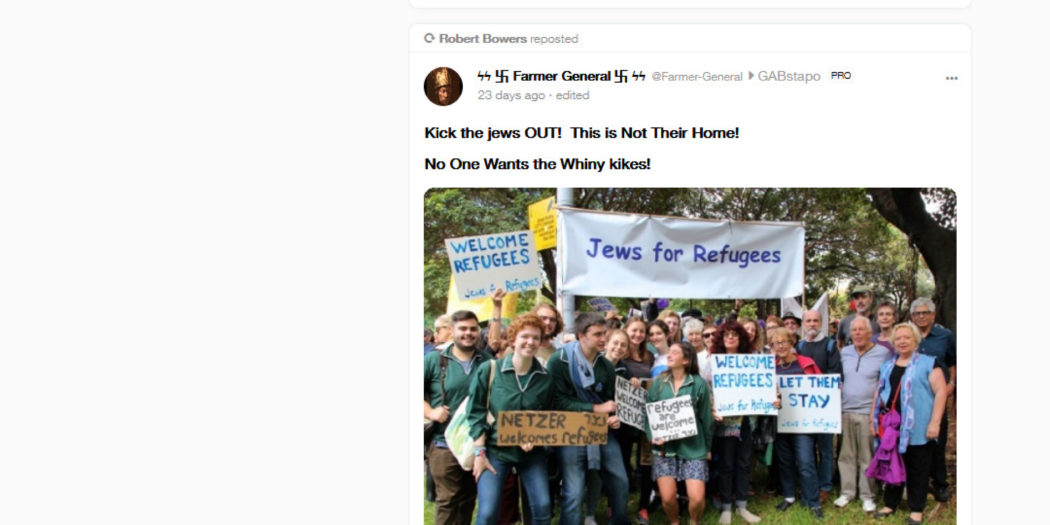Click the @Farmer-General handle

click(x=697, y=77)
